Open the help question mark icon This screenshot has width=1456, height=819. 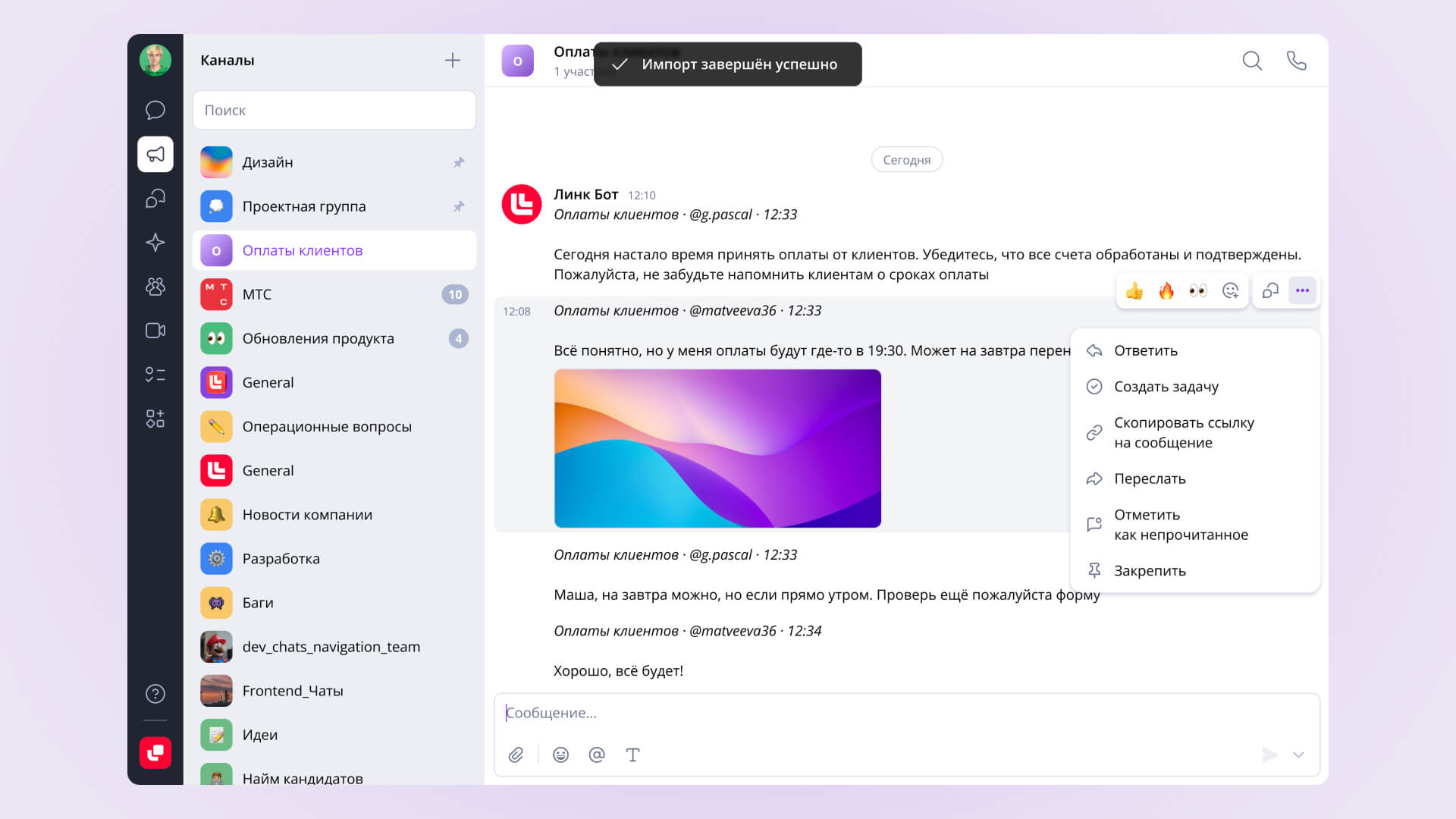click(x=155, y=694)
